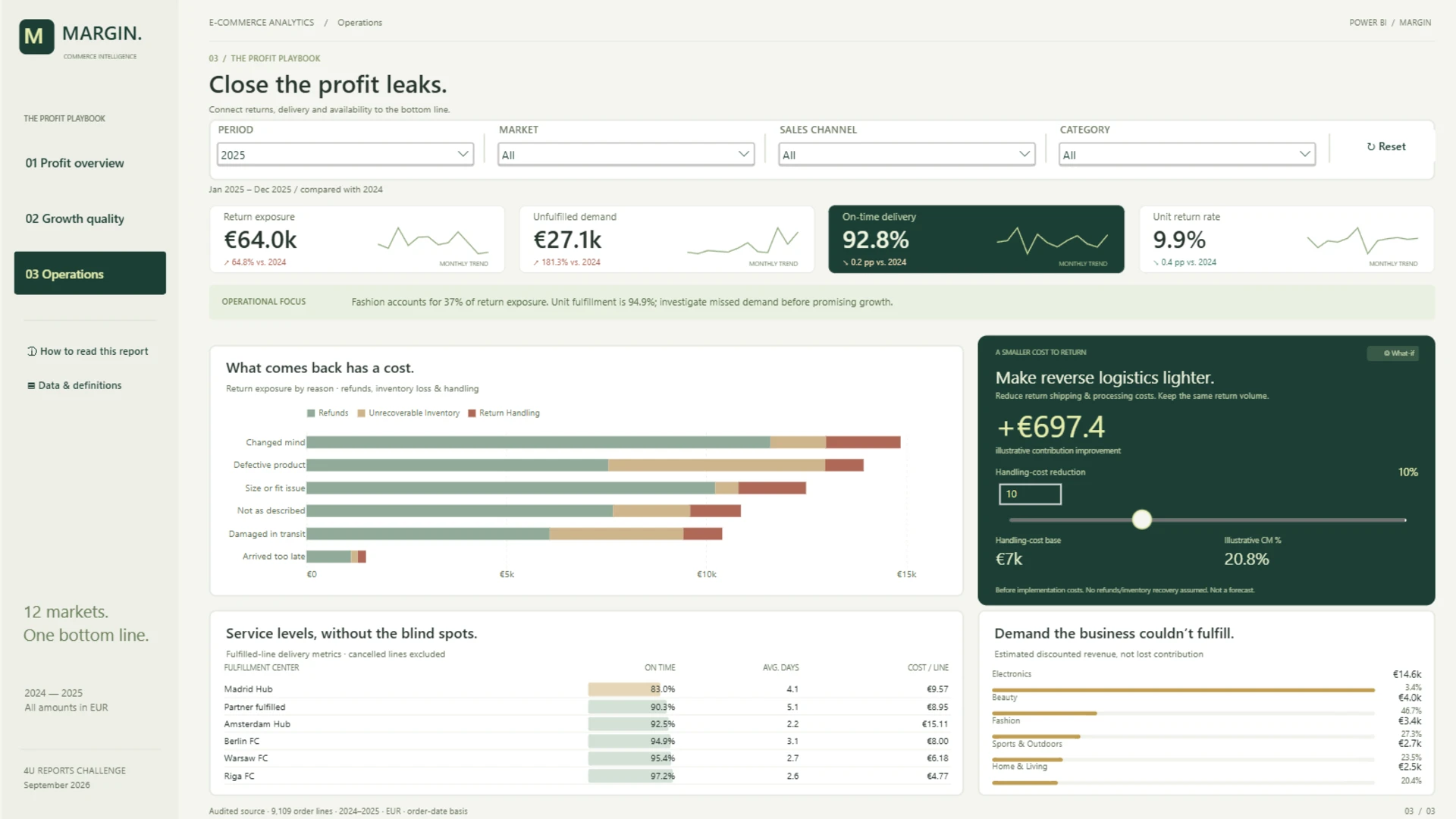This screenshot has height=819, width=1456.
Task: Click the Changed mind refunds bar
Action: 538,442
